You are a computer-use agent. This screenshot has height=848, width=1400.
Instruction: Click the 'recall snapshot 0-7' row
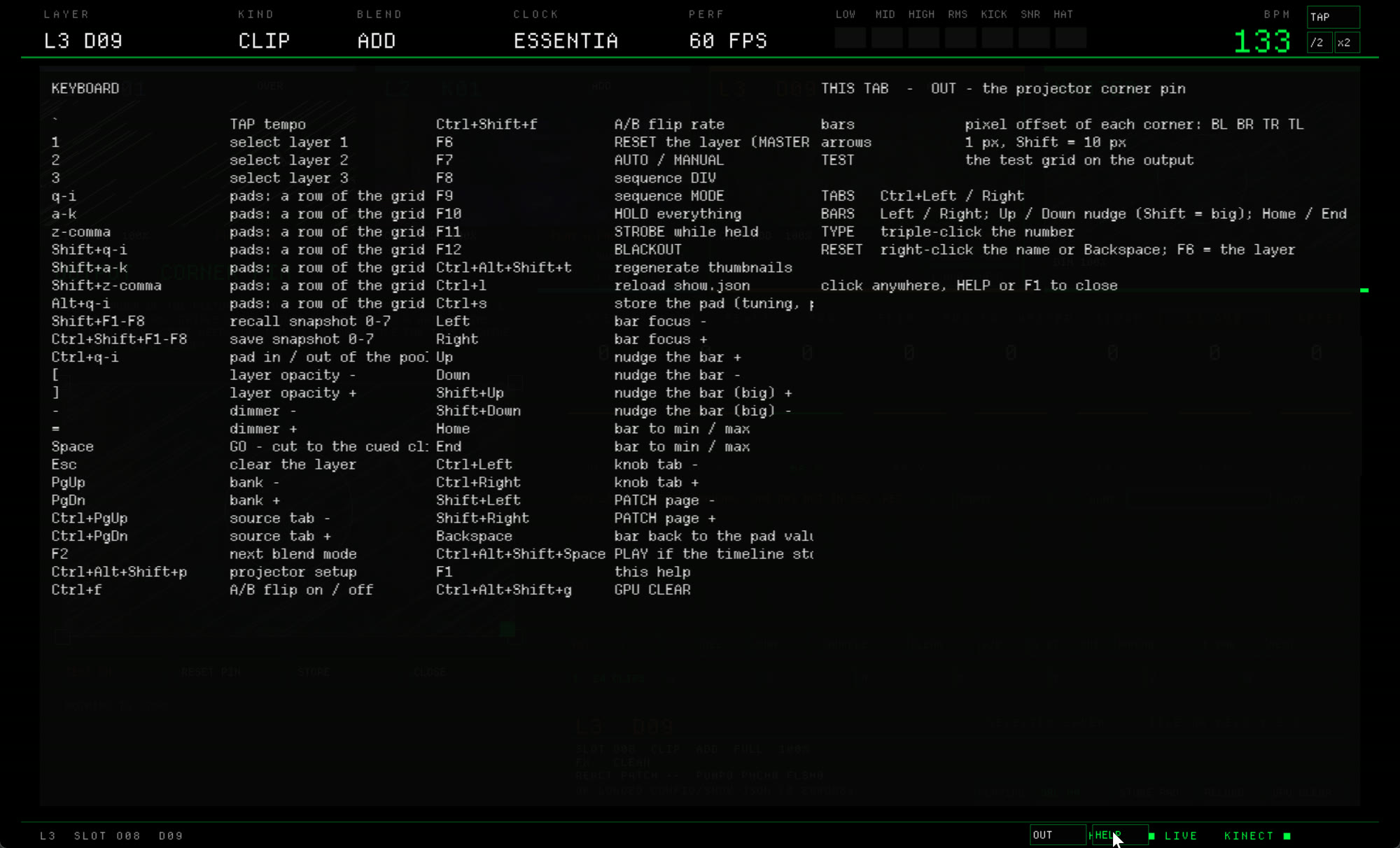point(310,321)
